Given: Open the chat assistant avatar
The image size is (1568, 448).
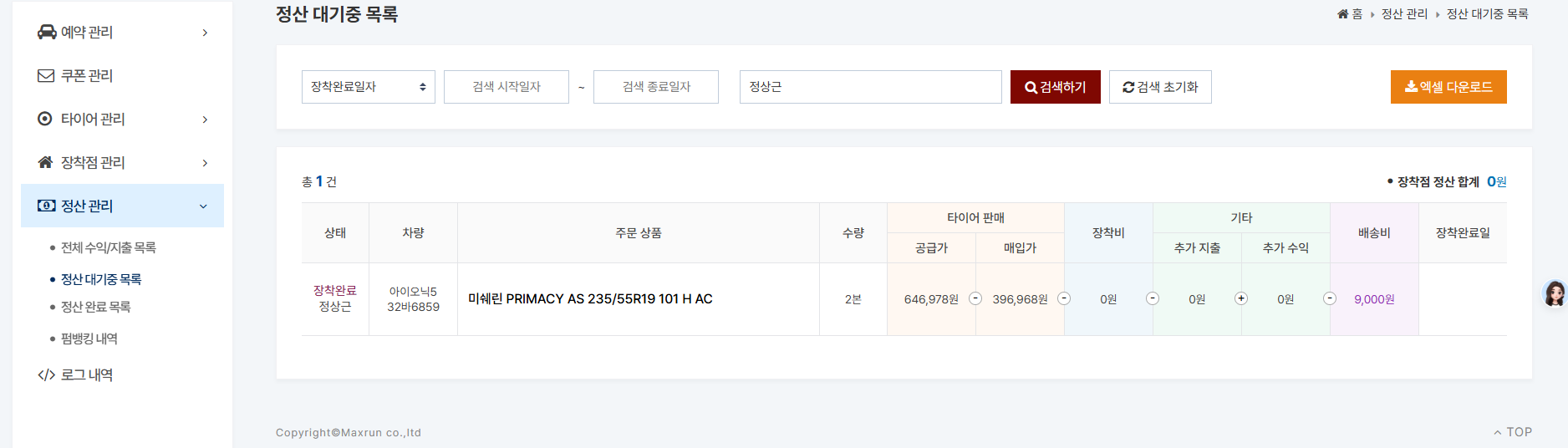Looking at the screenshot, I should 1554,293.
